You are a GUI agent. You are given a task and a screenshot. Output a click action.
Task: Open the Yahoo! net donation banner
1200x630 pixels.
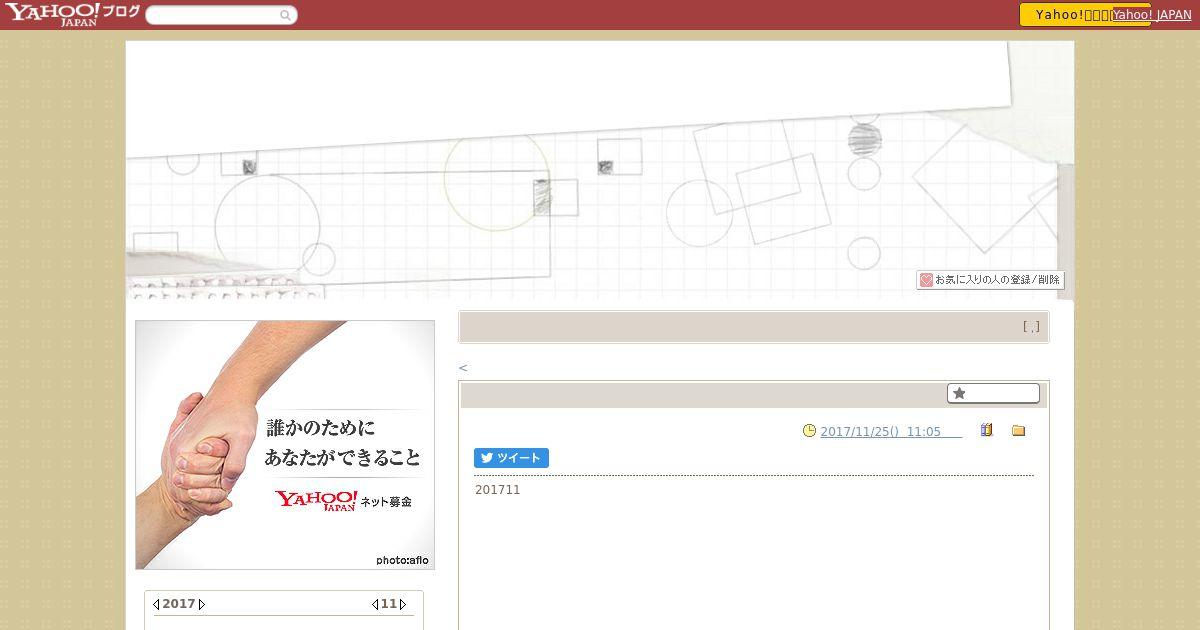point(285,445)
